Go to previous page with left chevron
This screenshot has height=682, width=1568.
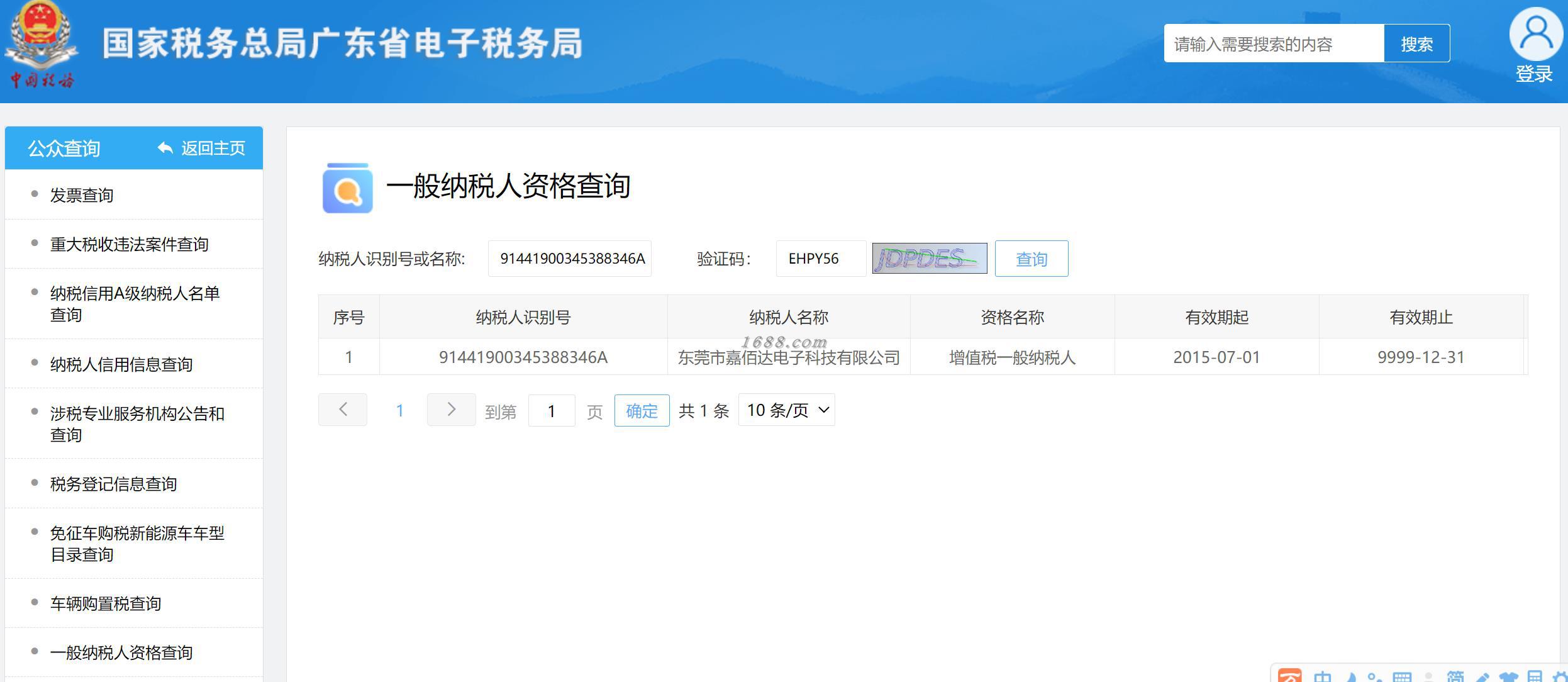pos(343,410)
